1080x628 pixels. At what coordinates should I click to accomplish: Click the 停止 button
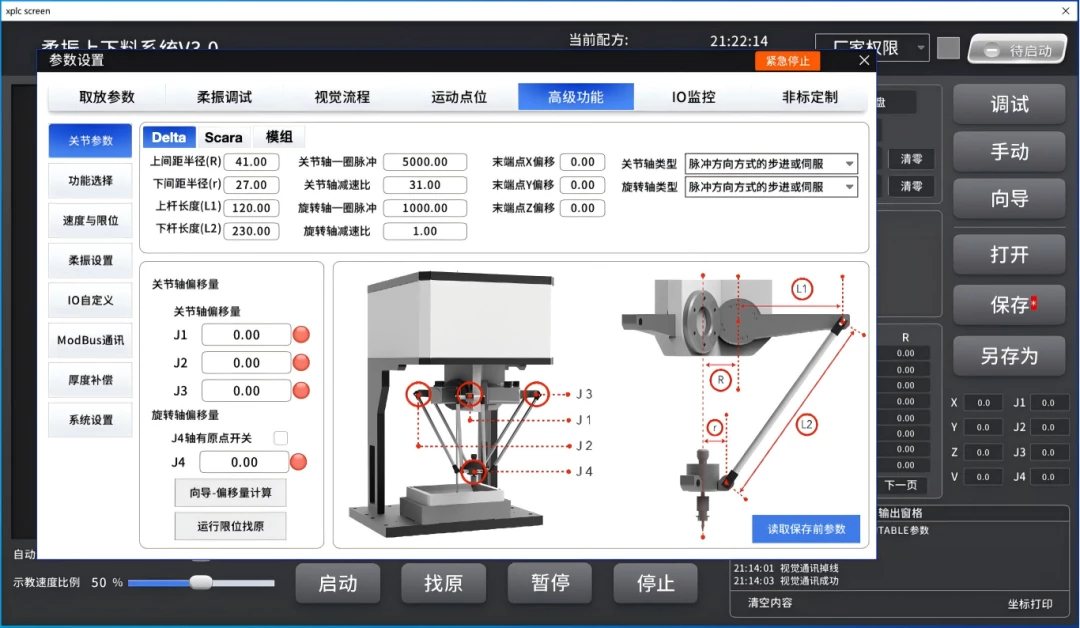tap(655, 583)
